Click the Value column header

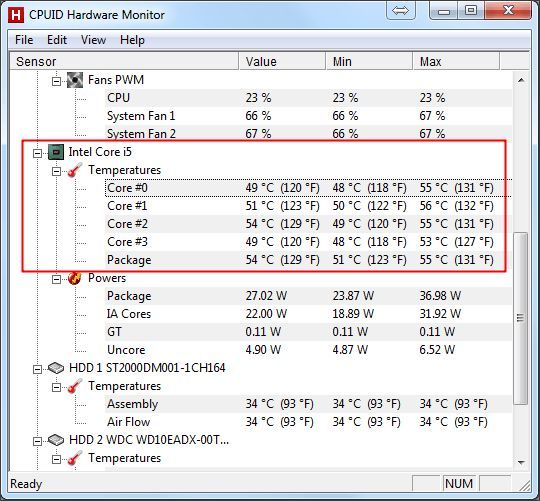click(282, 61)
